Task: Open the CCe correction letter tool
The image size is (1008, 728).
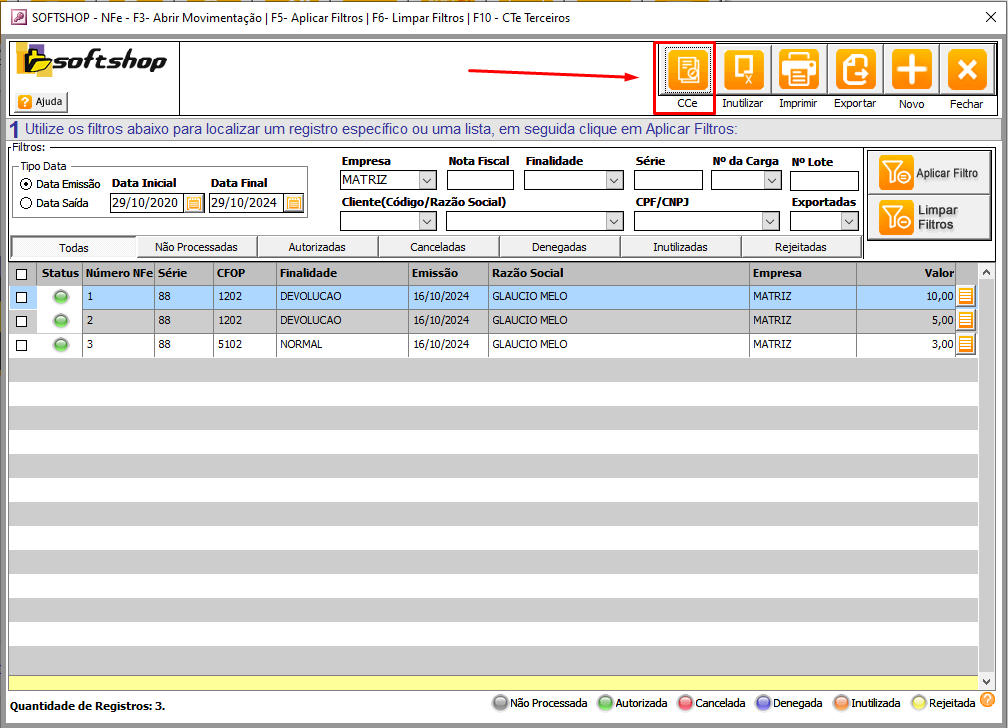Action: click(686, 70)
